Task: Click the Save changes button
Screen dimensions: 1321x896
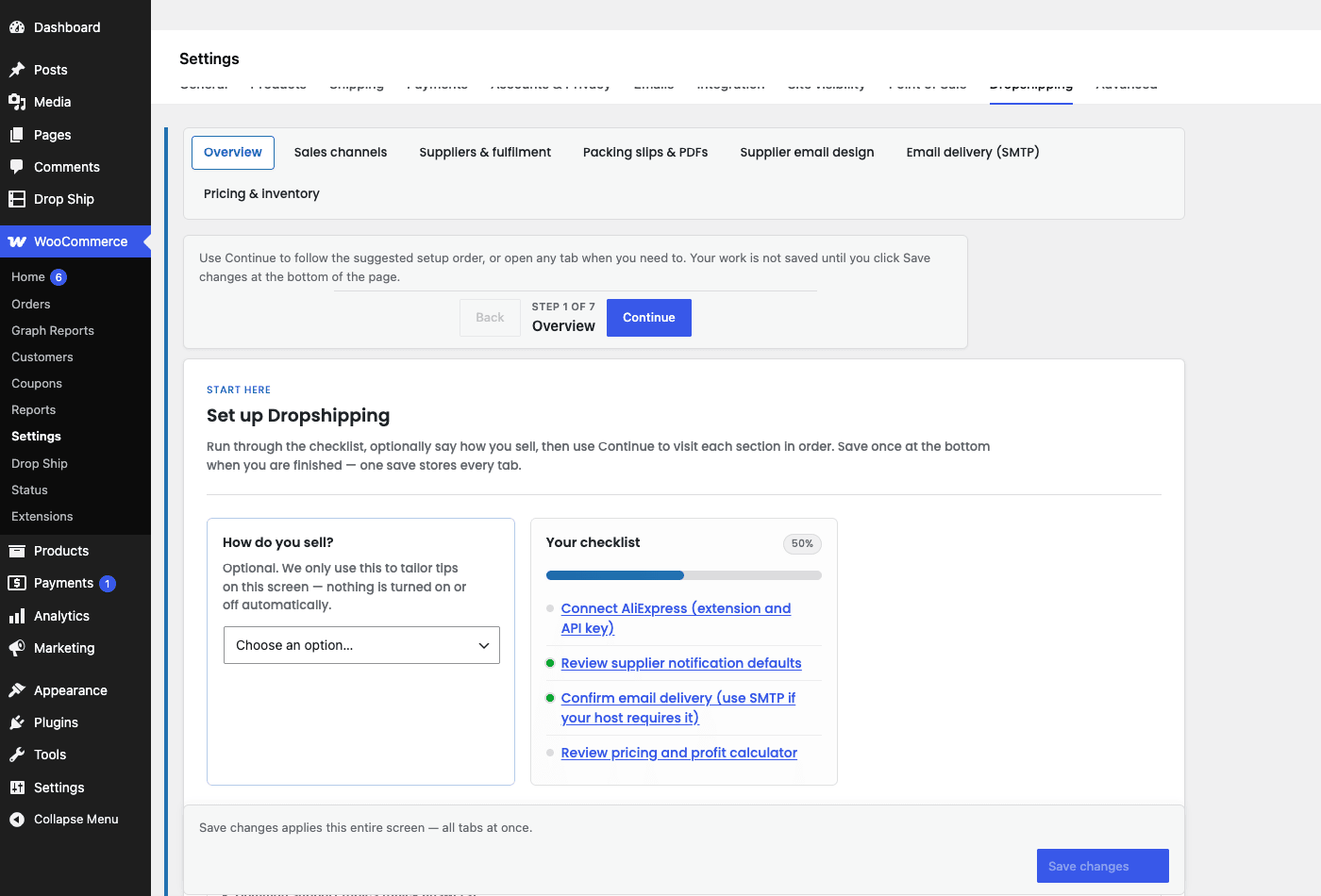Action: coord(1103,866)
